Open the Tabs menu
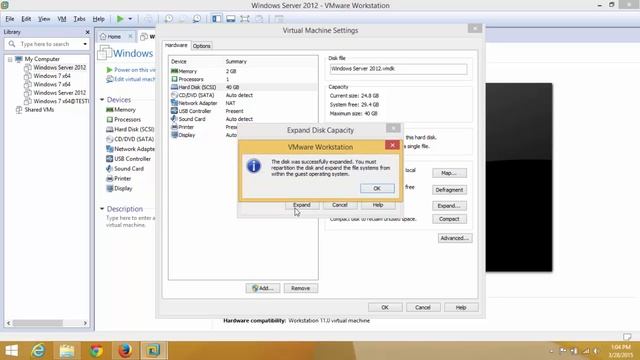Image resolution: width=640 pixels, height=360 pixels. pos(79,19)
